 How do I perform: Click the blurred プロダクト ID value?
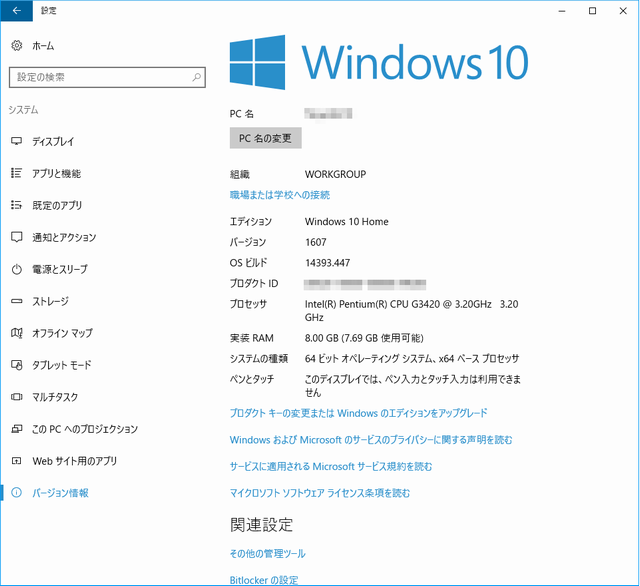pos(365,284)
